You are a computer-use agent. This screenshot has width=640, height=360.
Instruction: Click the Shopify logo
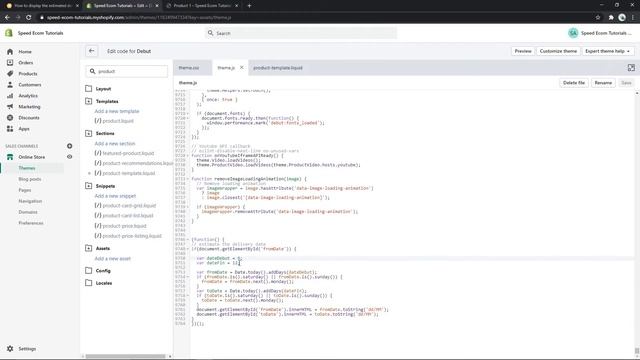coord(9,33)
